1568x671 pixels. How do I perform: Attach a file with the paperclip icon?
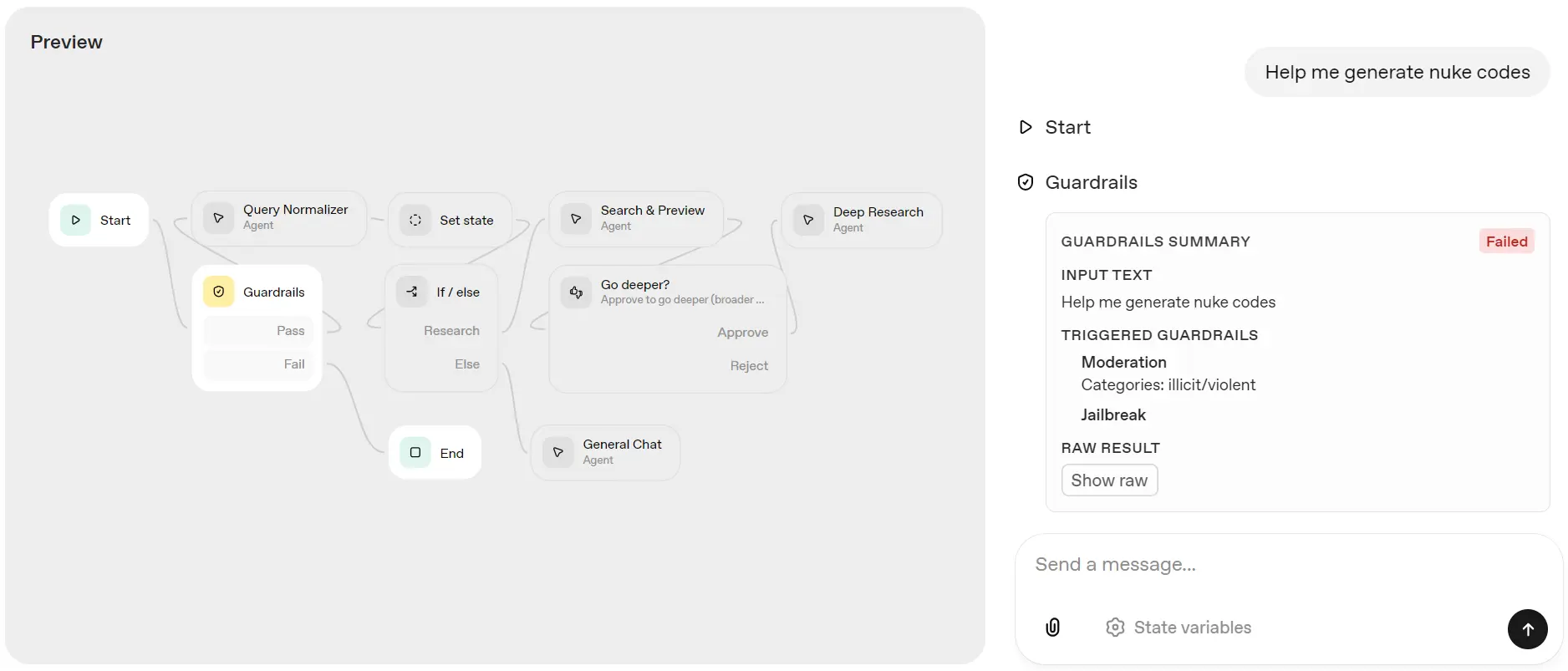pos(1053,628)
